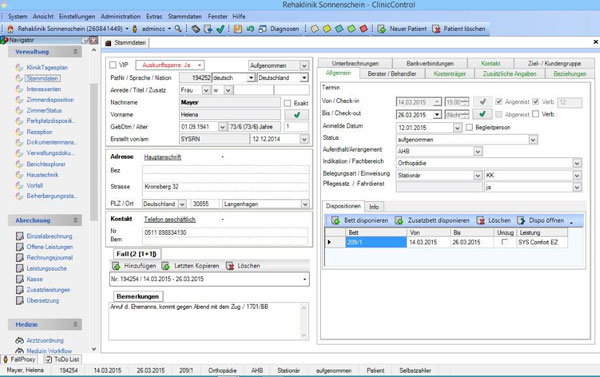The width and height of the screenshot is (600, 377).
Task: Click the Rezeption navigator icon
Action: [x=19, y=132]
